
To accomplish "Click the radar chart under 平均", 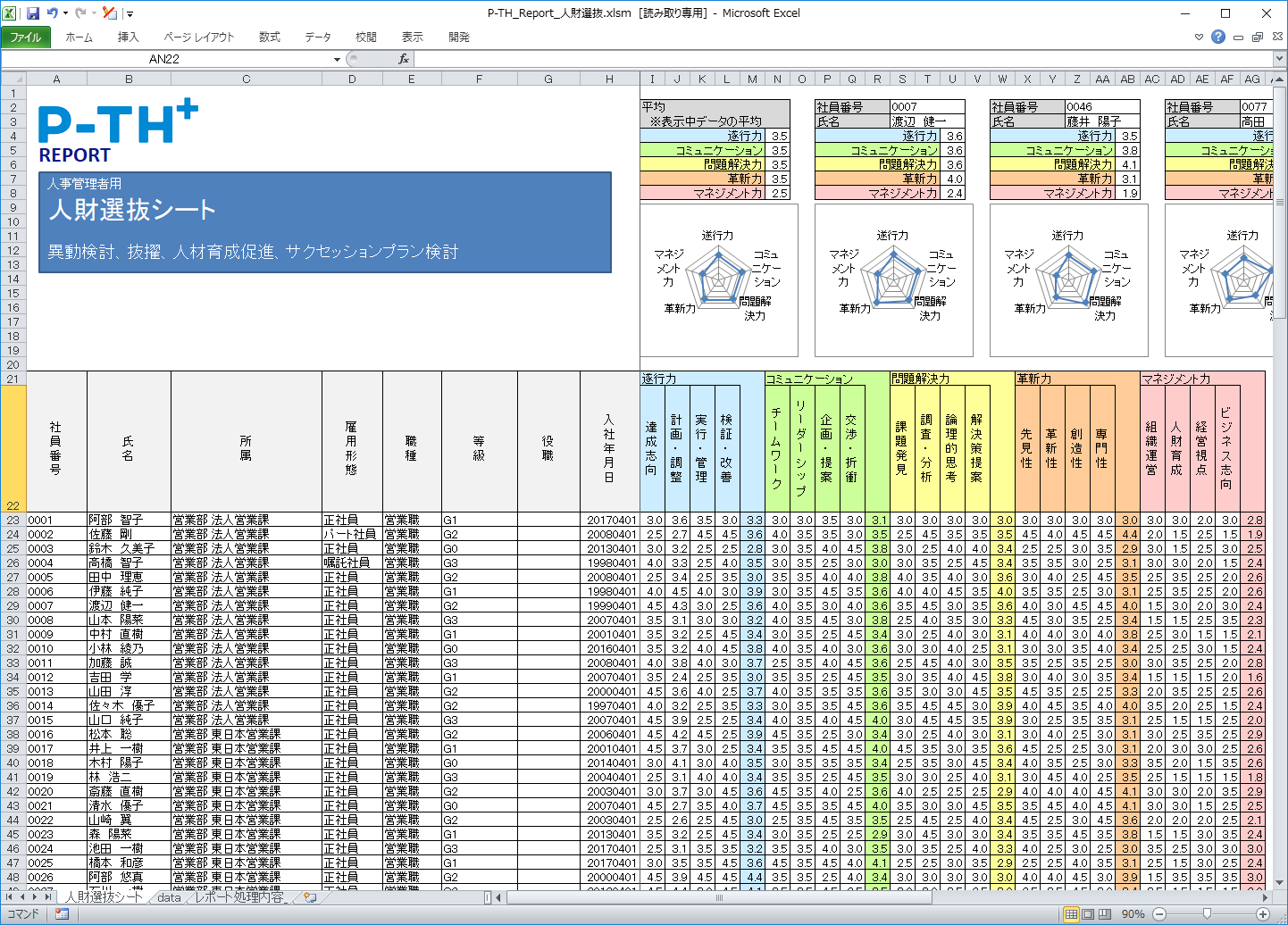I will point(719,279).
